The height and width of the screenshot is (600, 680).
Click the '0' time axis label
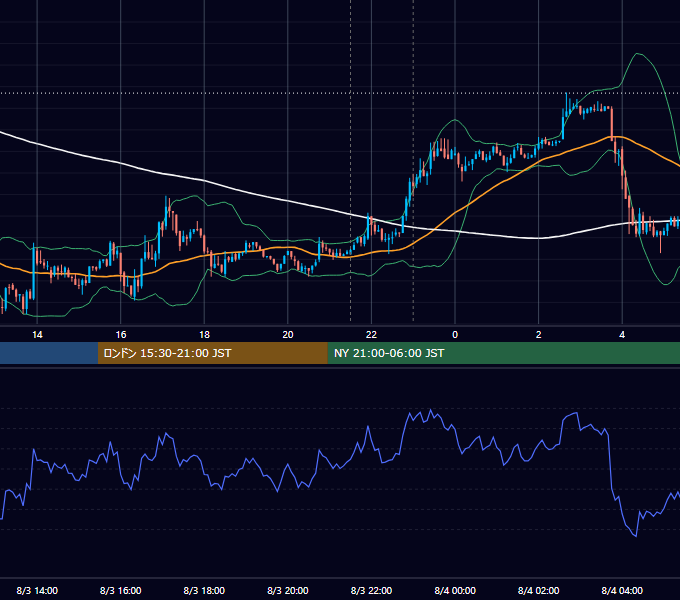click(455, 335)
